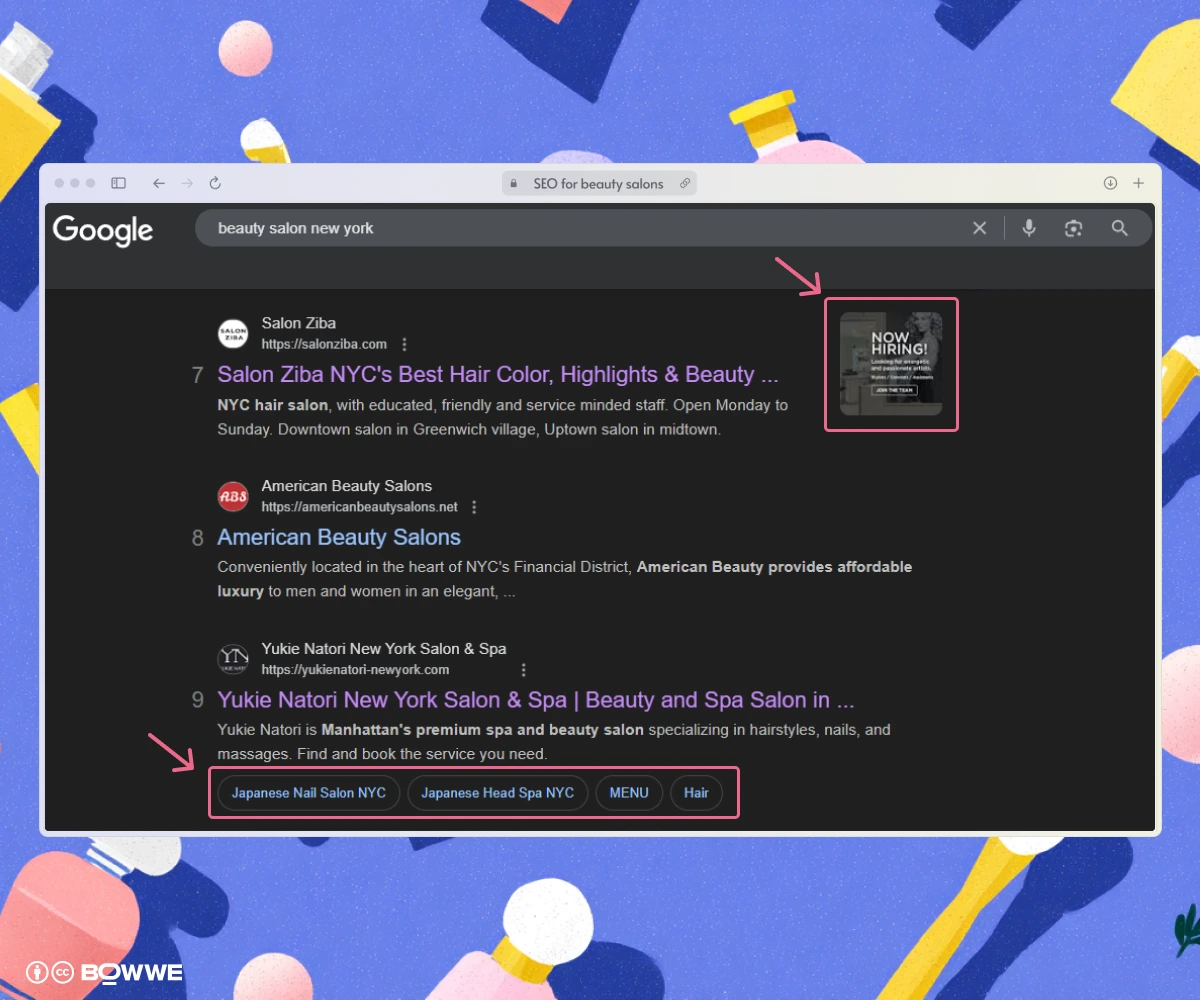Open browser downloads icon
Viewport: 1200px width, 1000px height.
[x=1110, y=183]
